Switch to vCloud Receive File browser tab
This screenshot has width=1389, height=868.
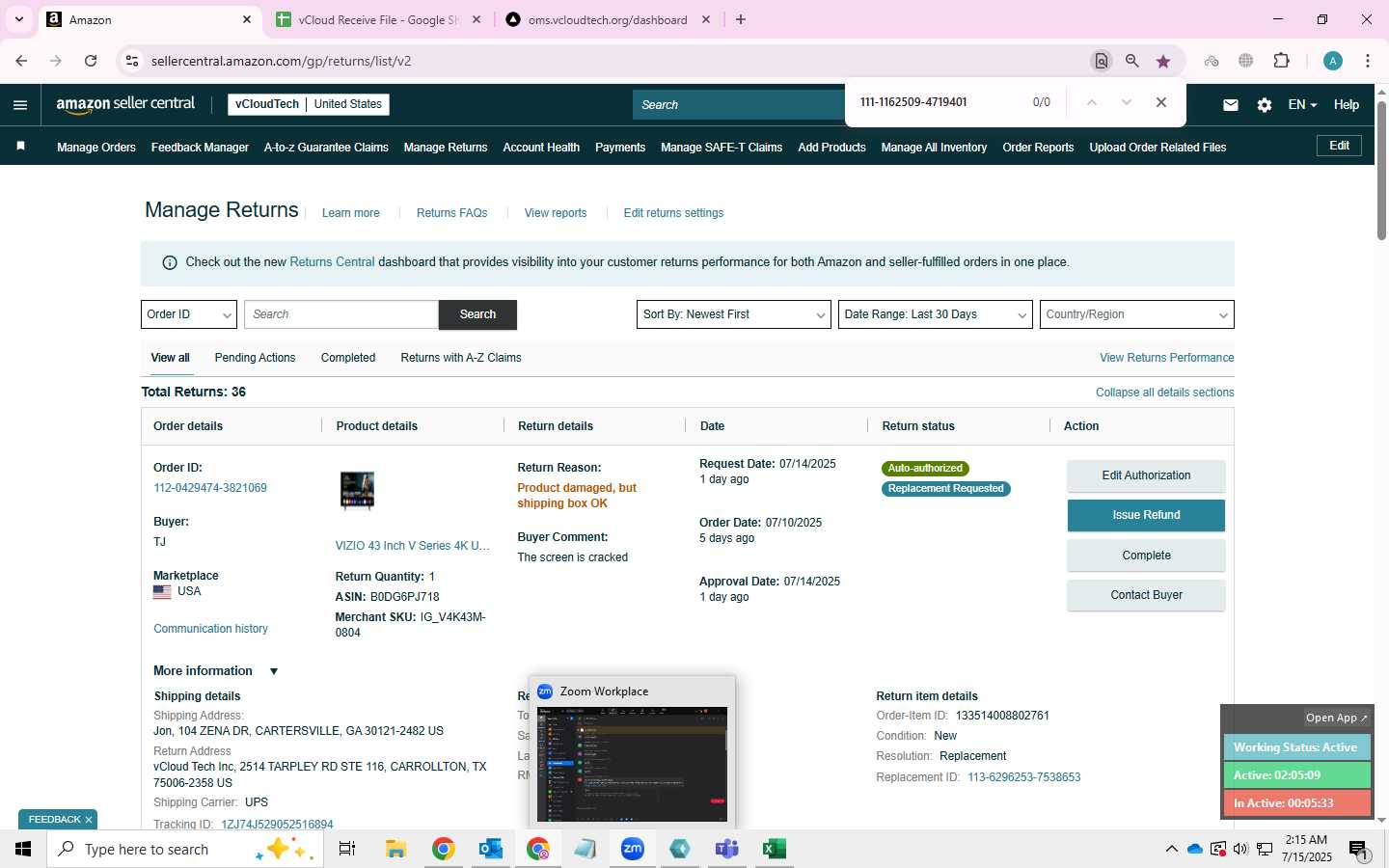click(x=378, y=19)
